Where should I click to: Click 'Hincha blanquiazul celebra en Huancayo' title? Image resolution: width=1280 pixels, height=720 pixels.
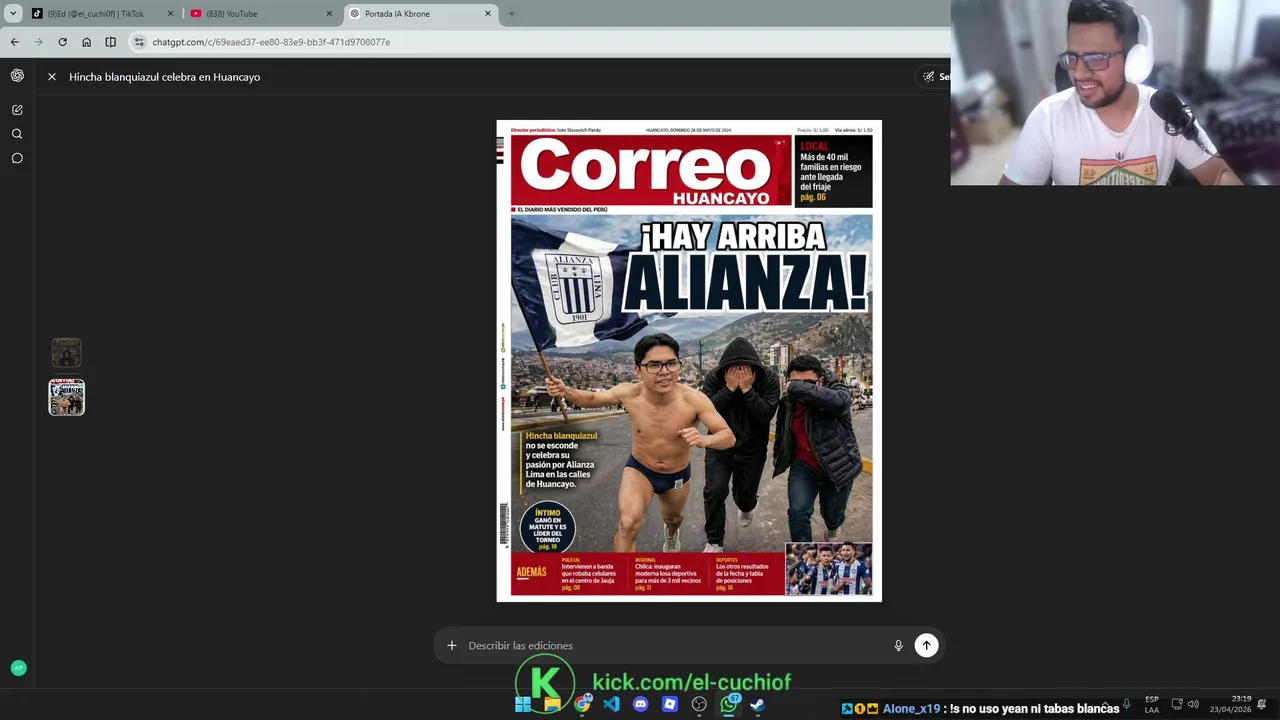164,77
